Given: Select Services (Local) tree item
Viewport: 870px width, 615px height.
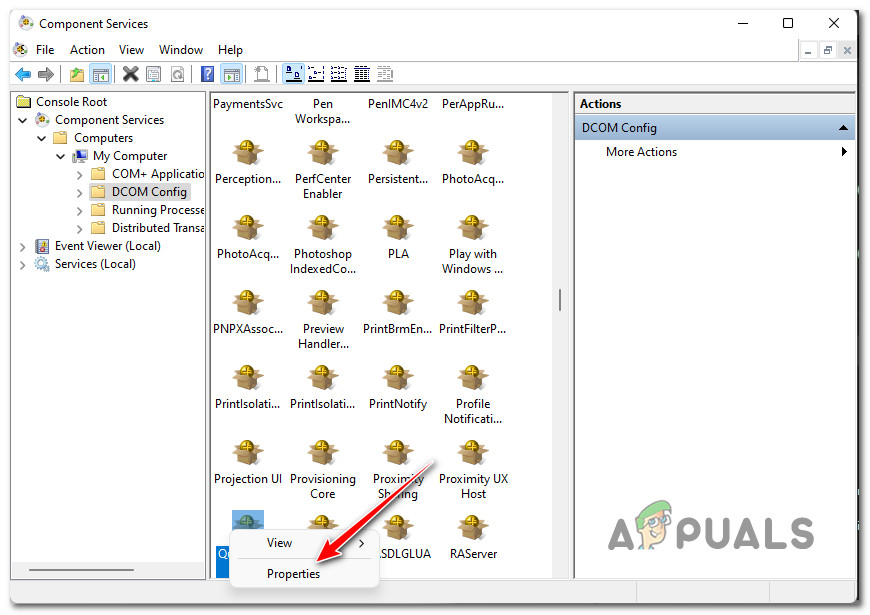Looking at the screenshot, I should (x=95, y=264).
